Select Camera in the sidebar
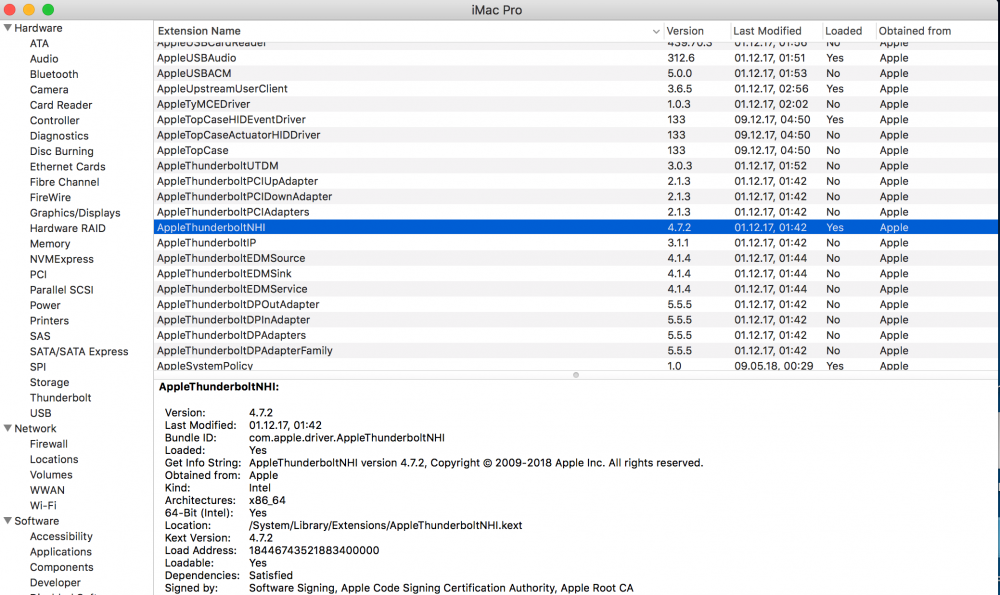This screenshot has width=1000, height=595. [x=49, y=90]
